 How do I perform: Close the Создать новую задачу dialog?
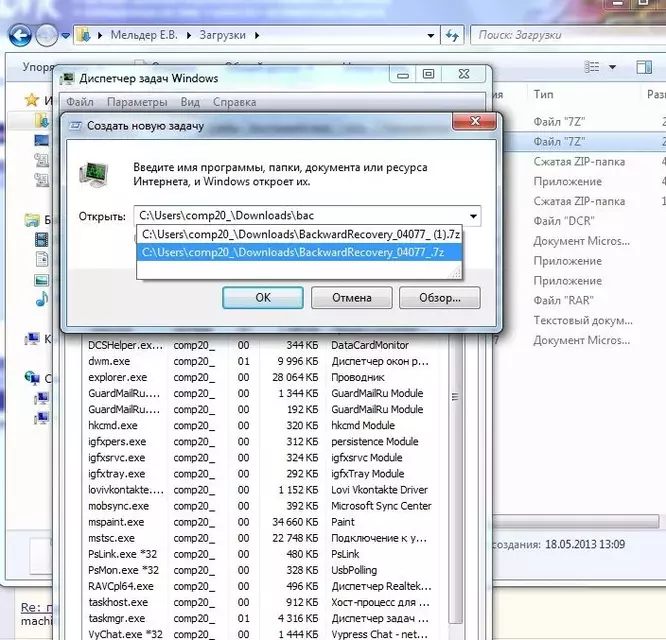click(x=474, y=121)
